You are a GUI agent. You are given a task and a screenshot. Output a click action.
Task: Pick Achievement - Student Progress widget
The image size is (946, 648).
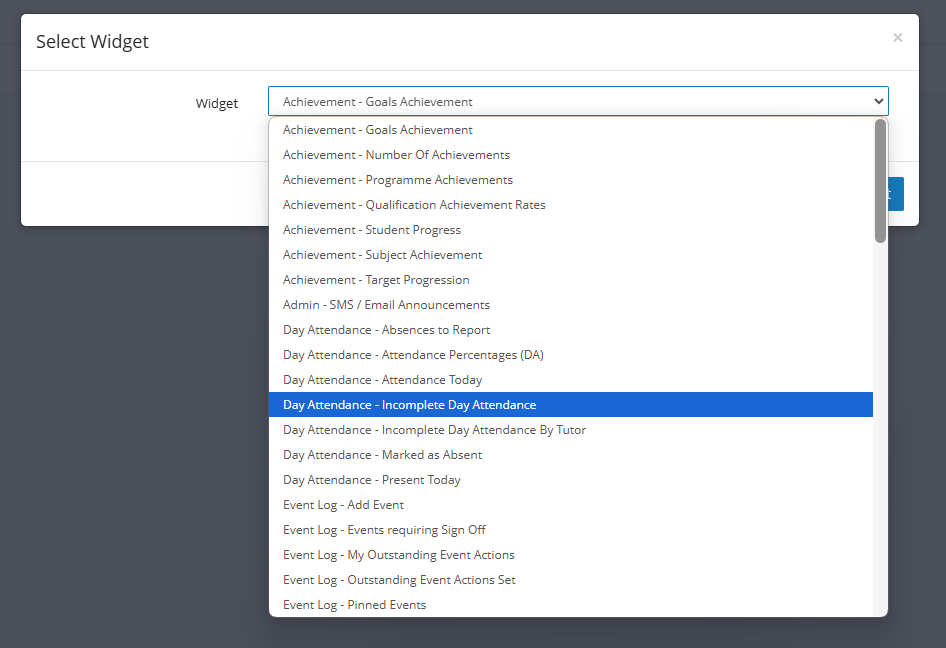(571, 230)
